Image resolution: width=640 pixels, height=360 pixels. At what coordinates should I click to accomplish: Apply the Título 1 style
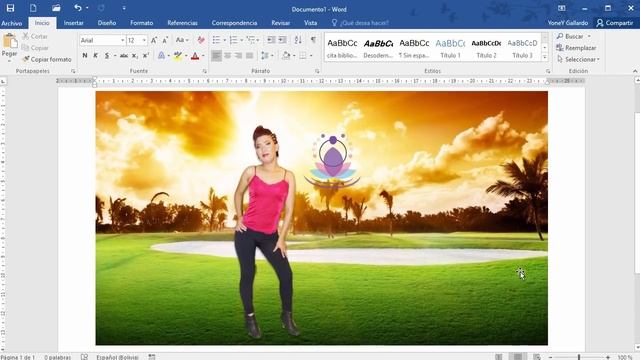tap(450, 48)
